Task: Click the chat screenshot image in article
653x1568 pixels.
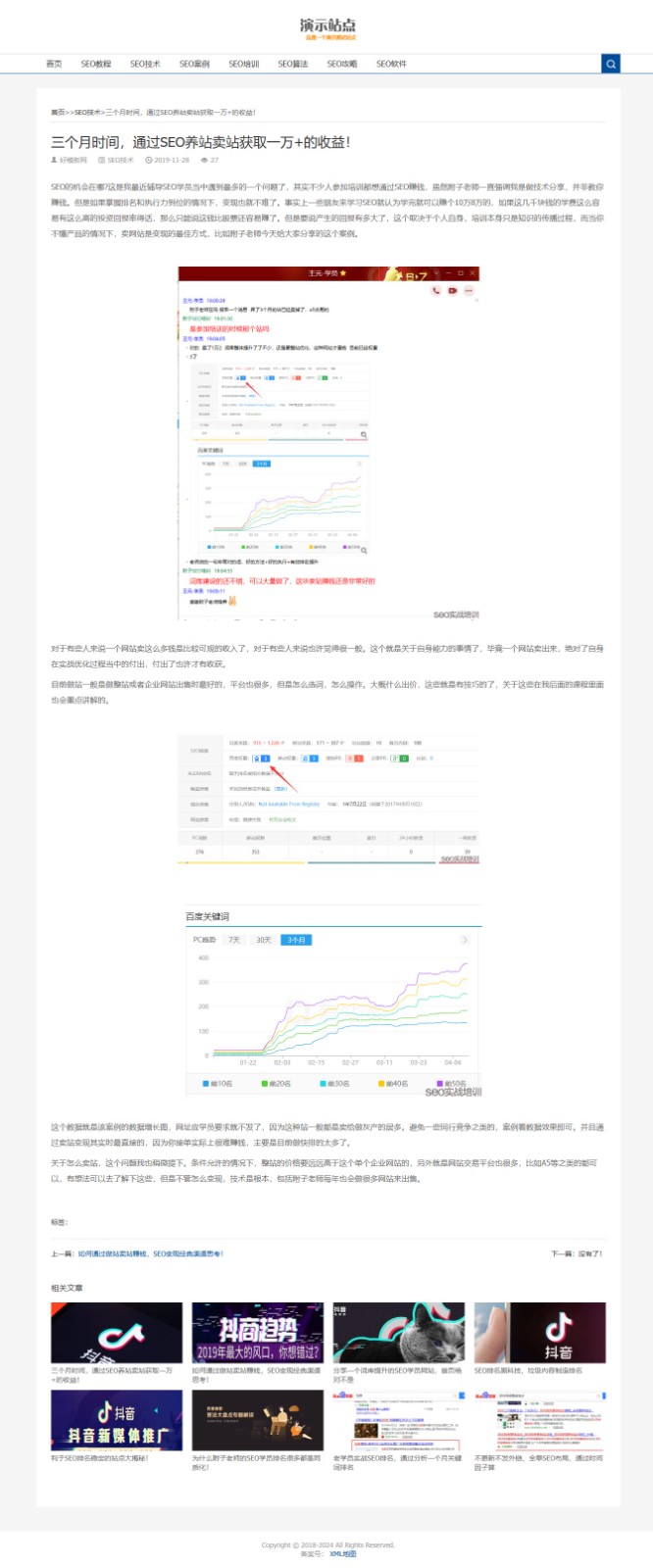Action: pos(328,443)
